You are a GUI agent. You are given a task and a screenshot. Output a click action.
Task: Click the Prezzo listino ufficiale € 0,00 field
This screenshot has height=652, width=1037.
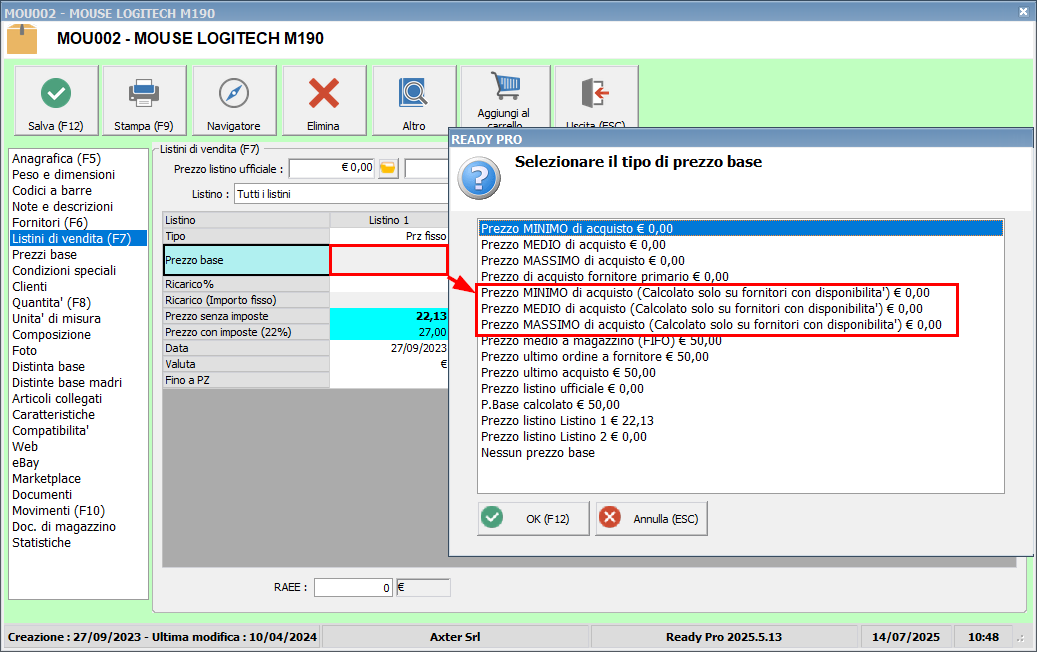tap(332, 168)
